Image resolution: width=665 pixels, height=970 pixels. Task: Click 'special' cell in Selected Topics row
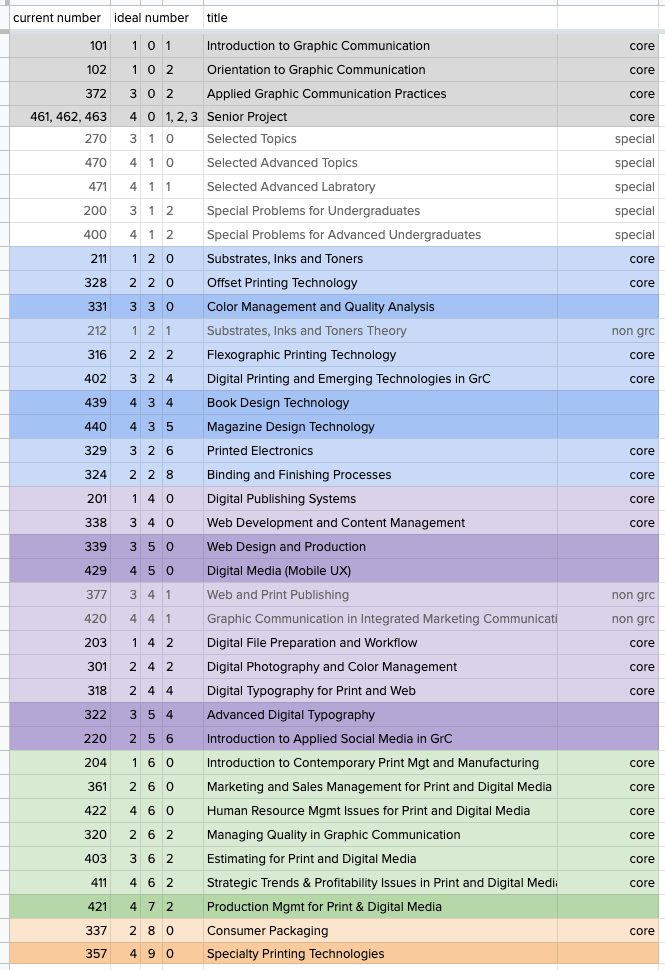click(x=607, y=139)
